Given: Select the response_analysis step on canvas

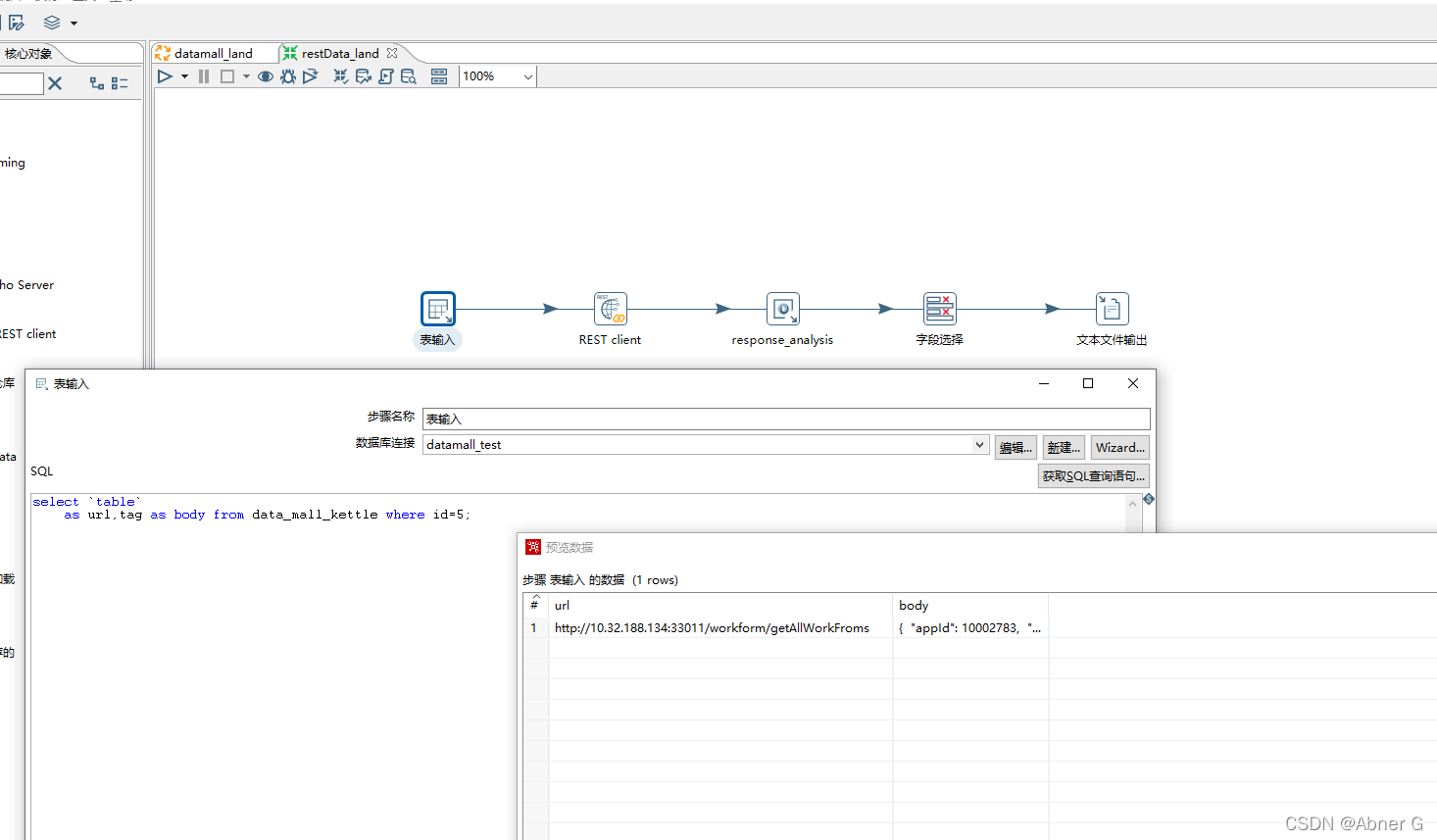Looking at the screenshot, I should pos(782,309).
